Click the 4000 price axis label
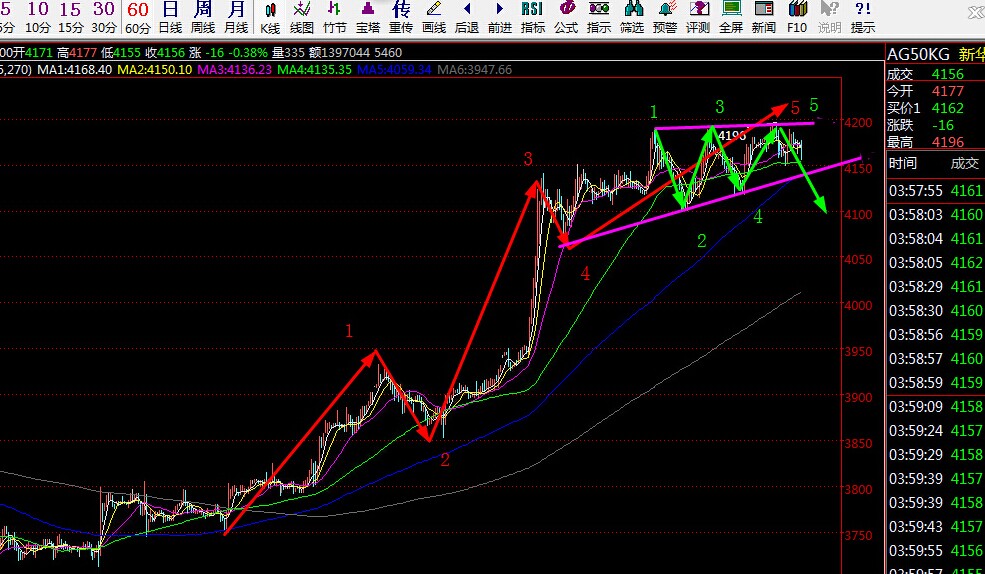Screen dimensions: 985x574 point(857,305)
